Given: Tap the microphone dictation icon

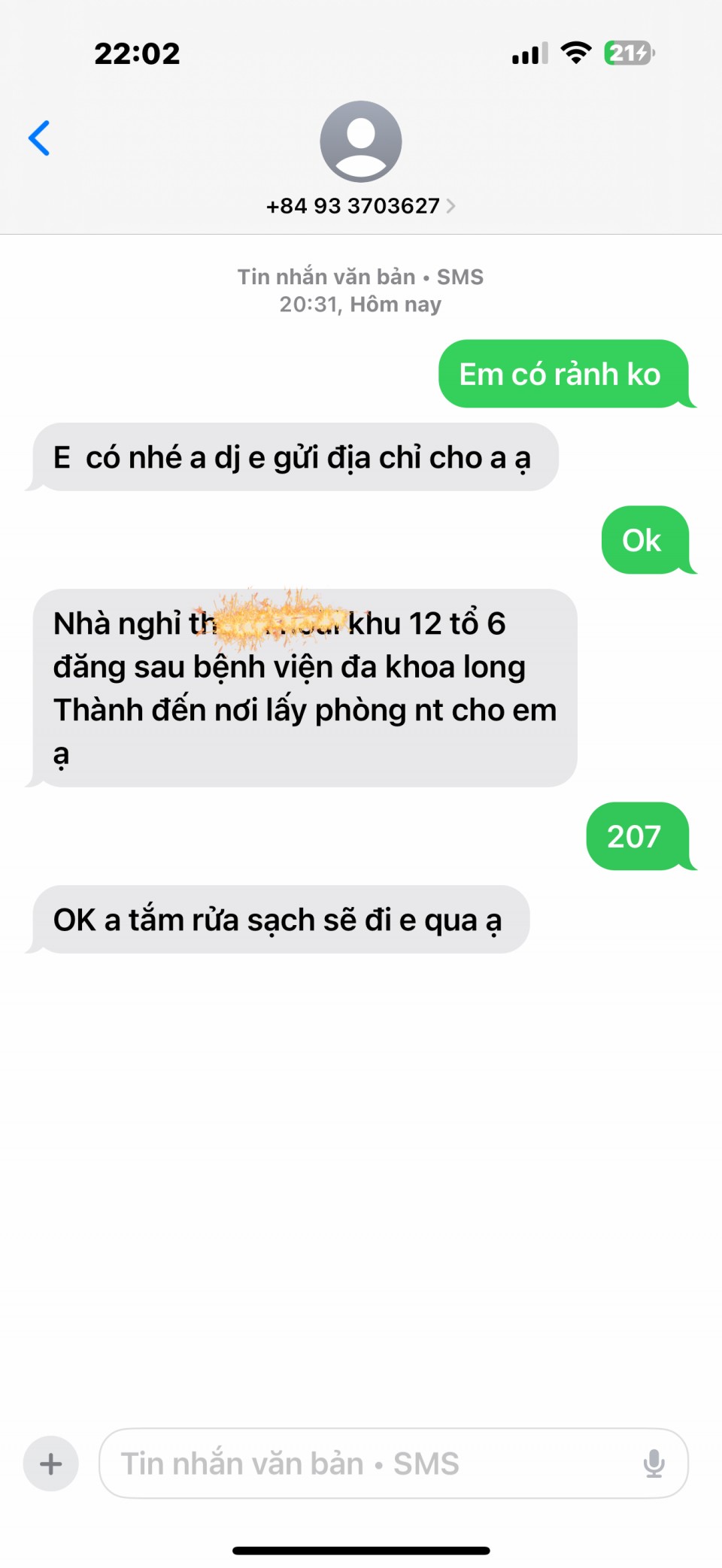Looking at the screenshot, I should [654, 1463].
